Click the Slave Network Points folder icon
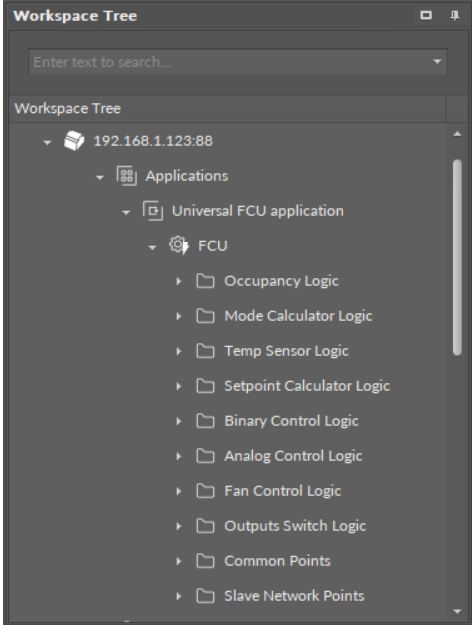The height and width of the screenshot is (625, 472). tap(205, 596)
